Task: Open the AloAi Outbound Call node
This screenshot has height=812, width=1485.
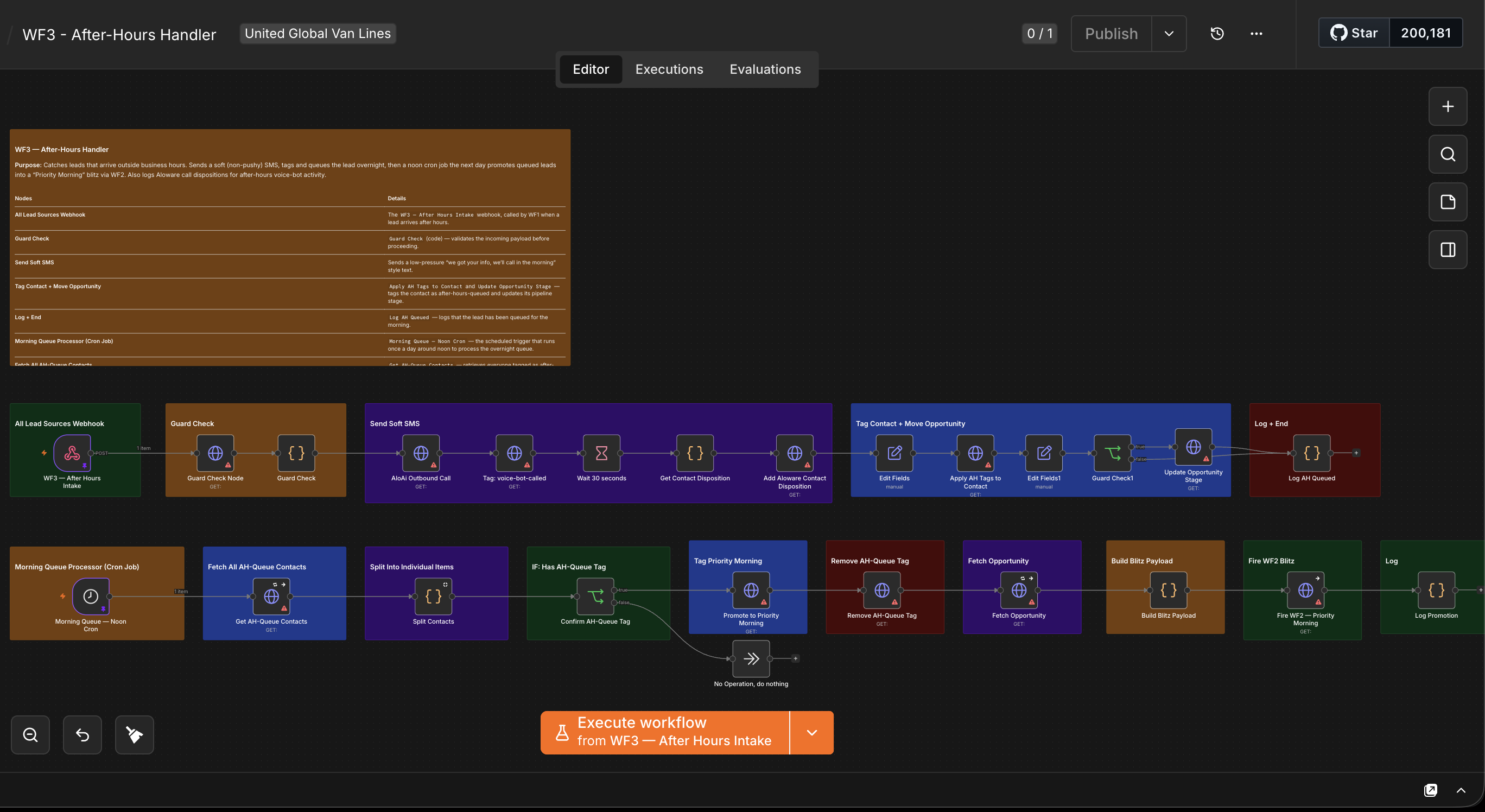Action: pos(421,453)
